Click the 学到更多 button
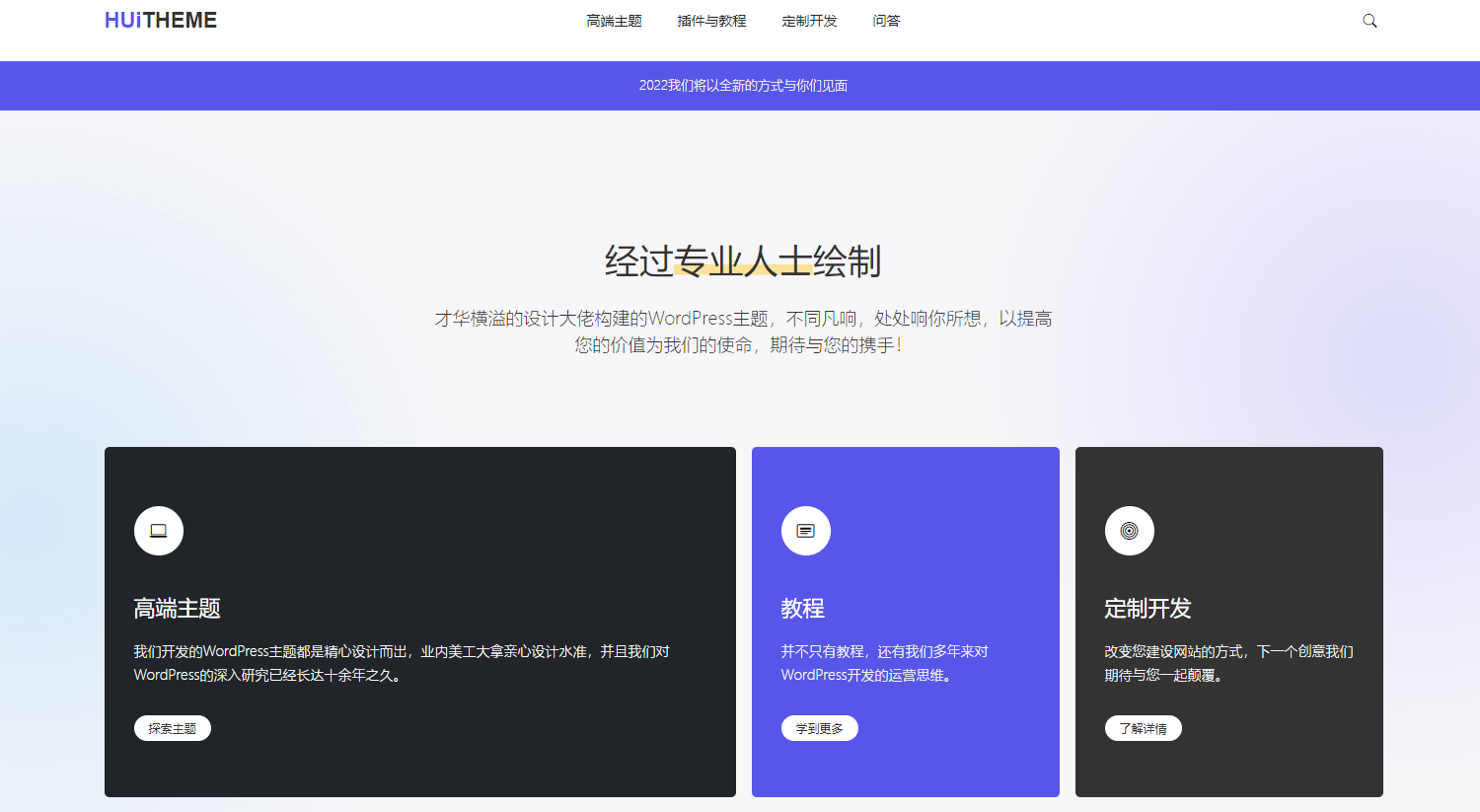This screenshot has height=812, width=1480. tap(820, 728)
